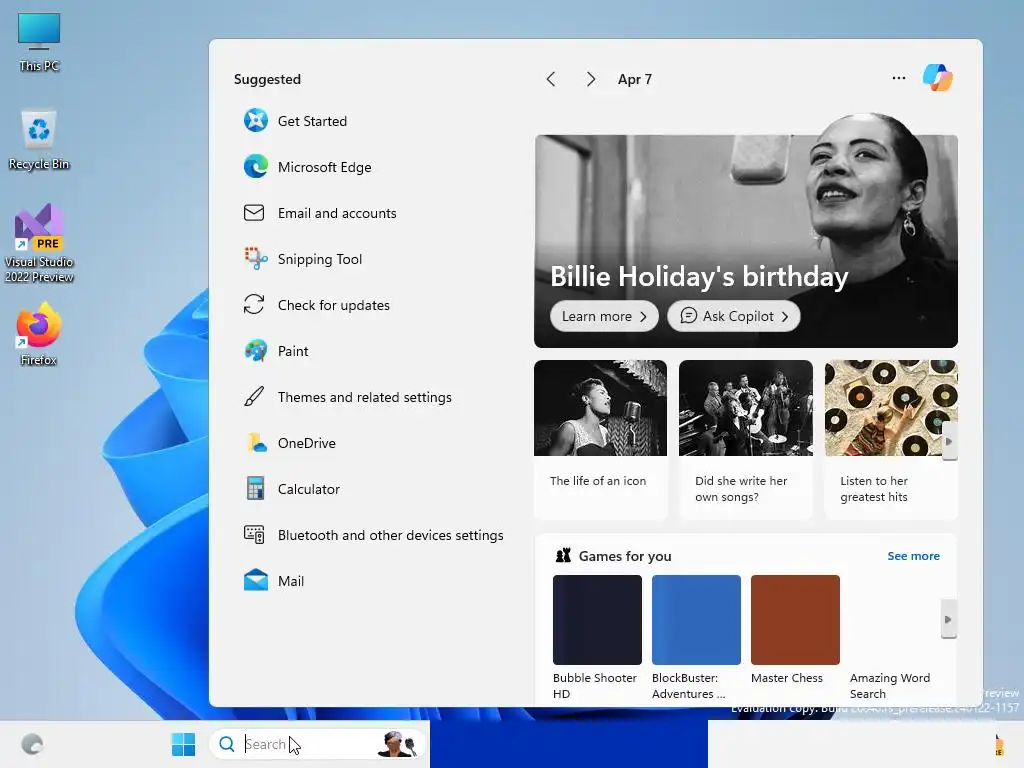Open the Bluetooth and other devices settings icon
This screenshot has height=768, width=1024.
click(x=254, y=535)
